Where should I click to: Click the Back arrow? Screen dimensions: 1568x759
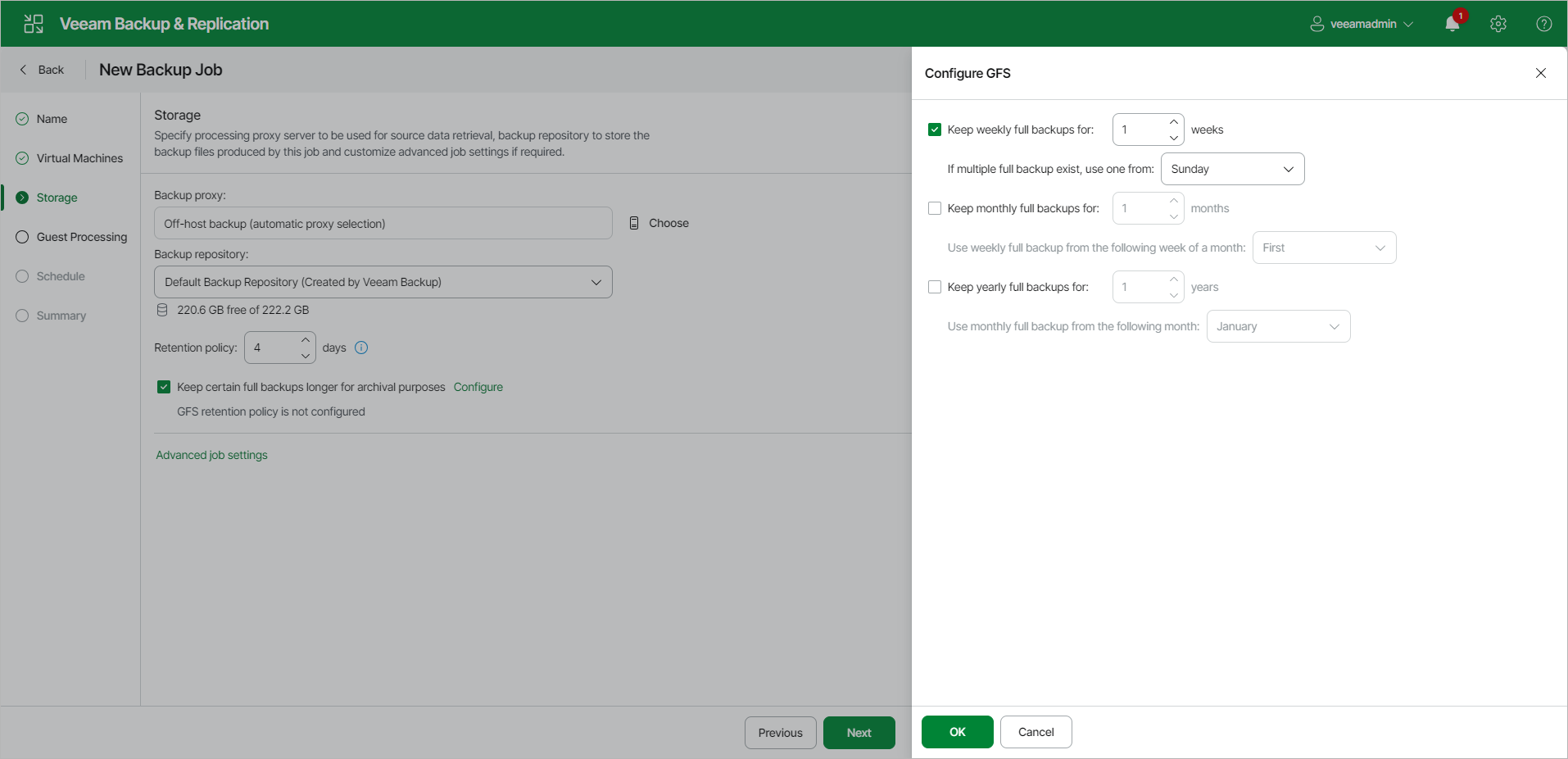[23, 70]
